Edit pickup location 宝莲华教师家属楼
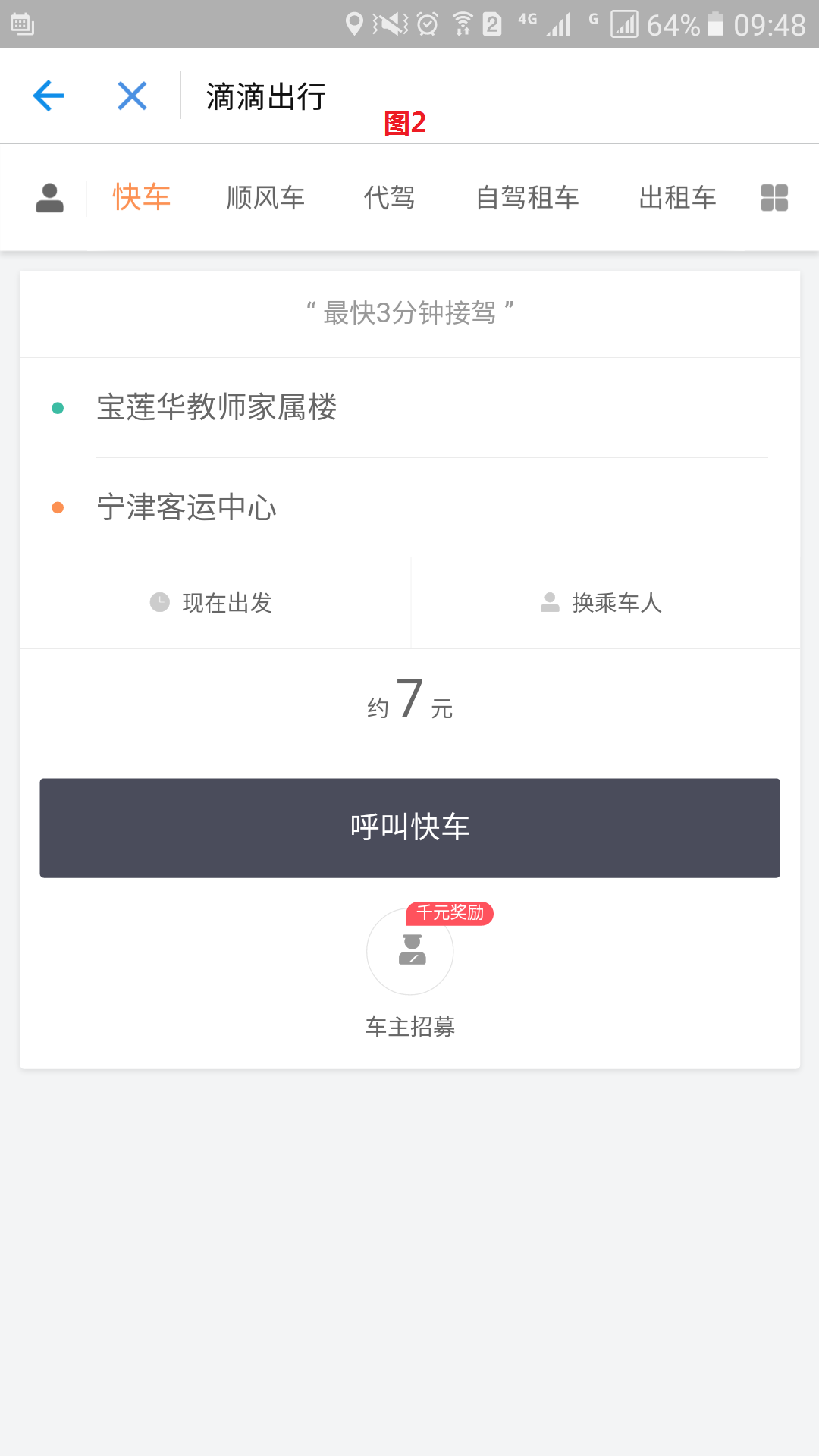 tap(217, 408)
